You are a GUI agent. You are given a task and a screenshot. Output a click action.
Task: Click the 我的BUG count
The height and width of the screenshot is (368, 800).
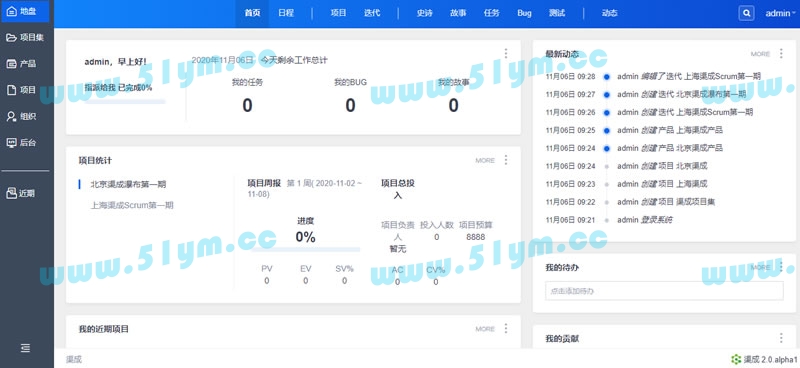tap(351, 106)
